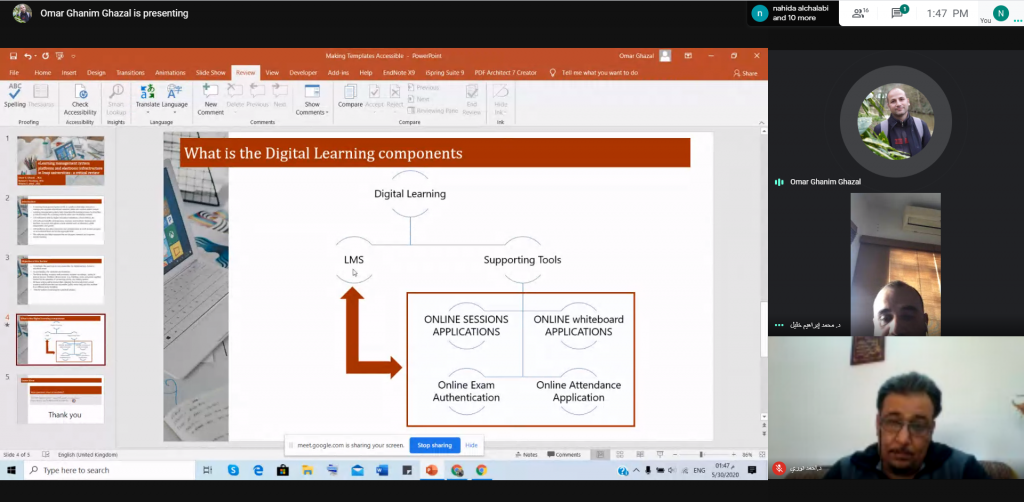Click the Save icon in Quick Access
1024x502 pixels.
(14, 56)
